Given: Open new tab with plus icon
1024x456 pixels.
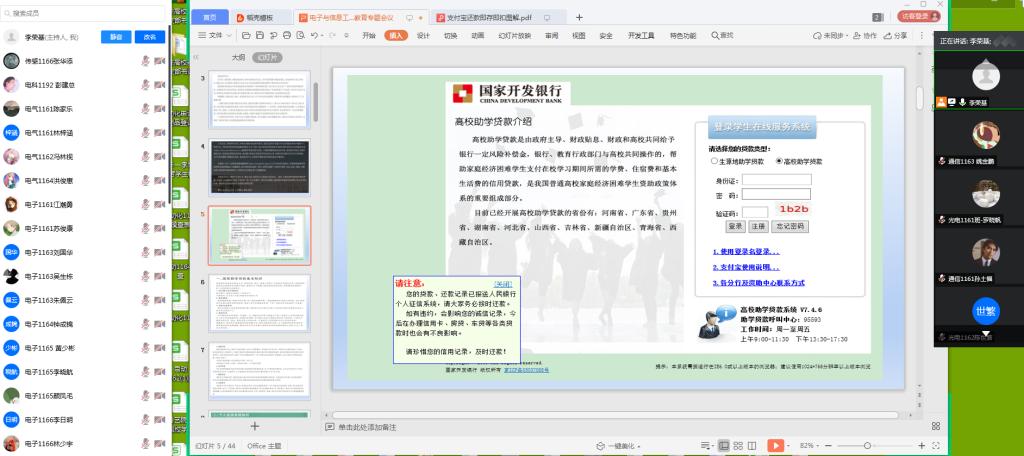Looking at the screenshot, I should click(x=579, y=18).
